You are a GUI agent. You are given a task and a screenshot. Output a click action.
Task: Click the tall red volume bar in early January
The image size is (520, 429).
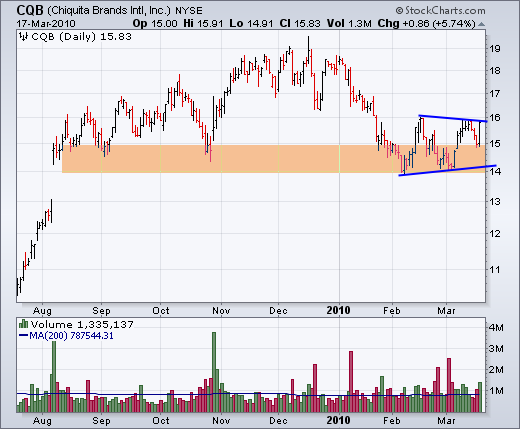coord(351,382)
